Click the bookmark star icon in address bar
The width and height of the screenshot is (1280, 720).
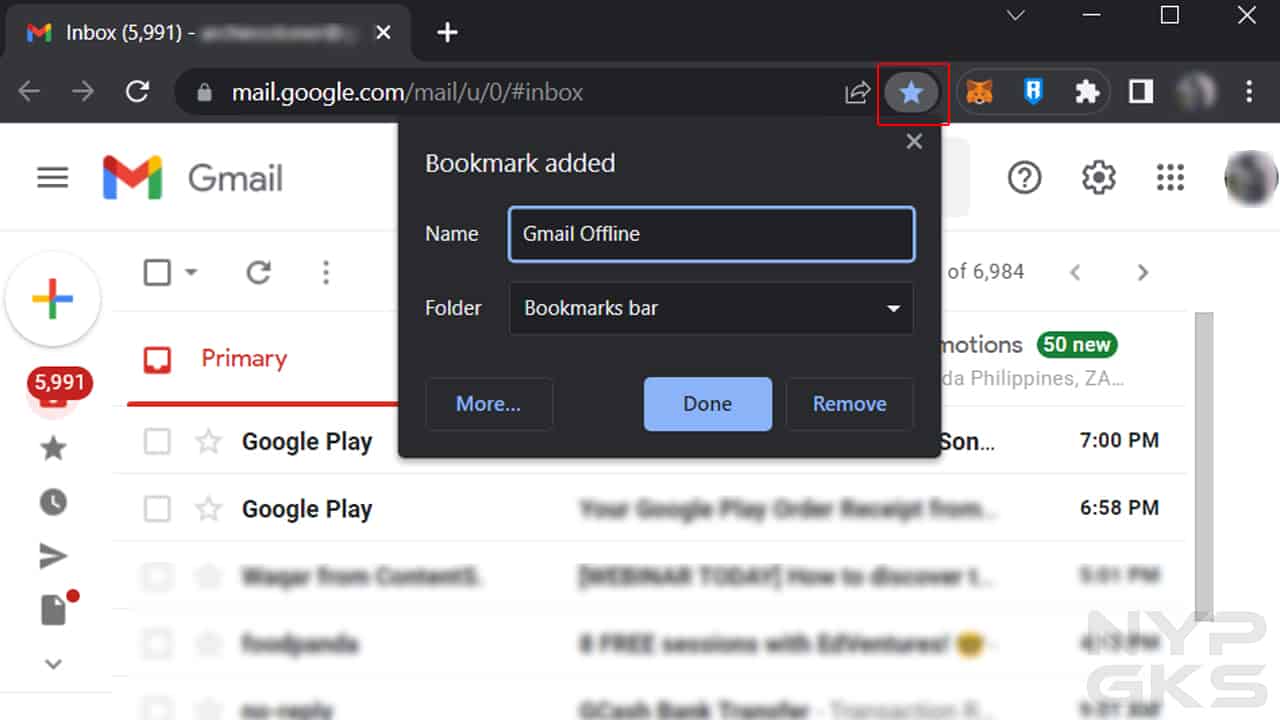click(911, 93)
